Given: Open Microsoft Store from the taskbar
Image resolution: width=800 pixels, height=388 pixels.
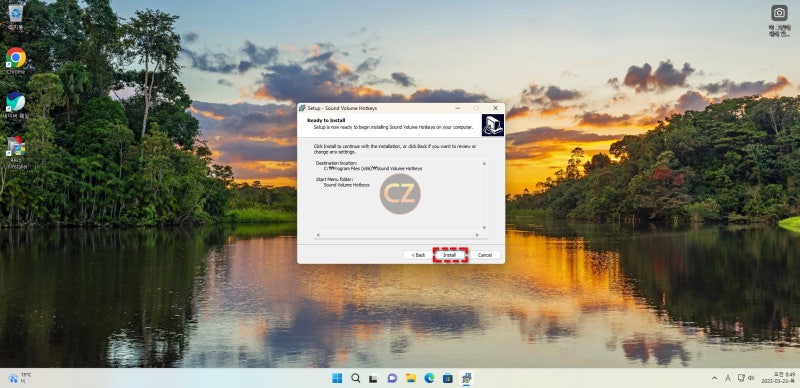Looking at the screenshot, I should point(447,378).
